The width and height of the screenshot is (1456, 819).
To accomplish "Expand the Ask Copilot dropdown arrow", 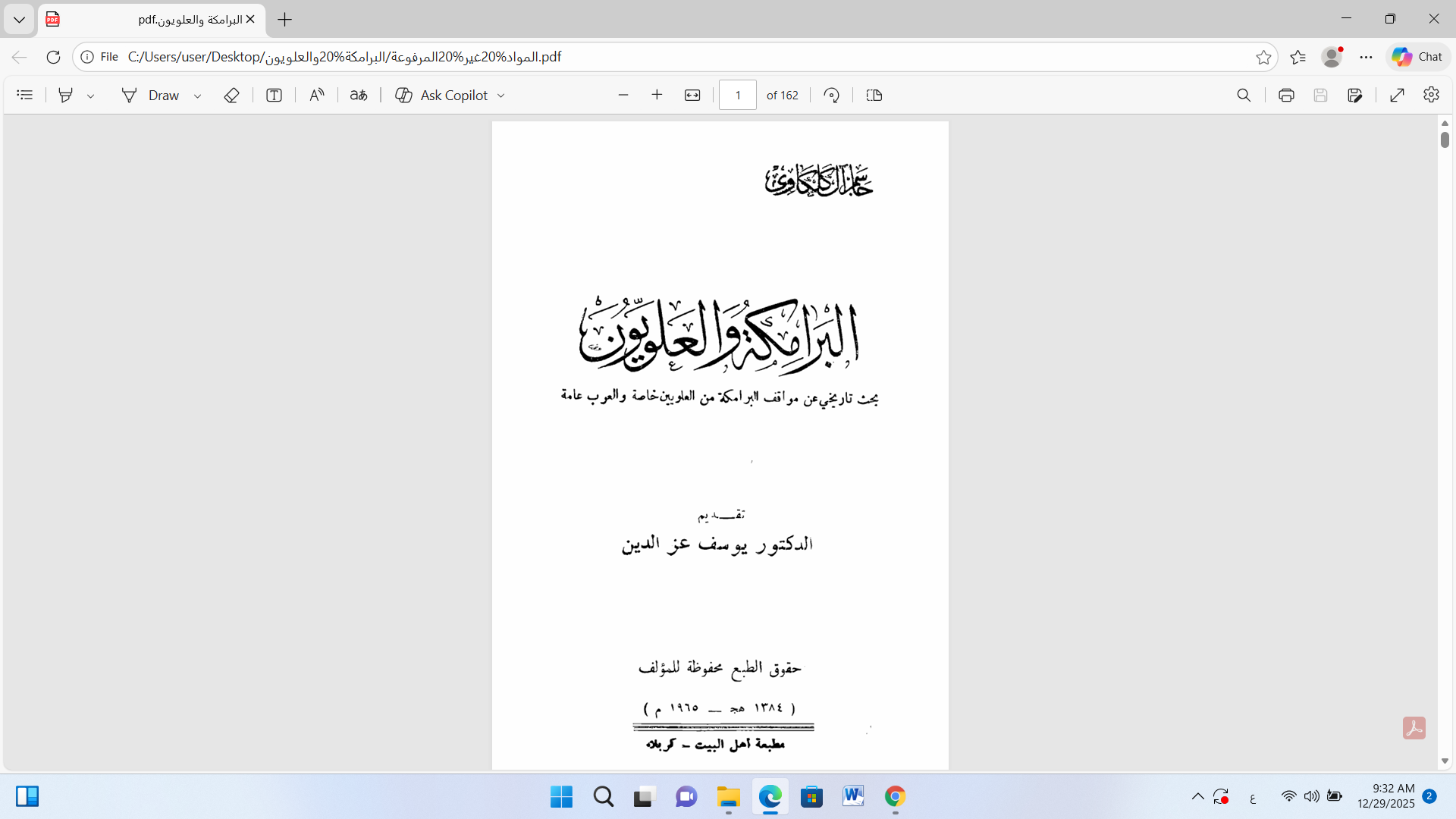I will pos(501,96).
